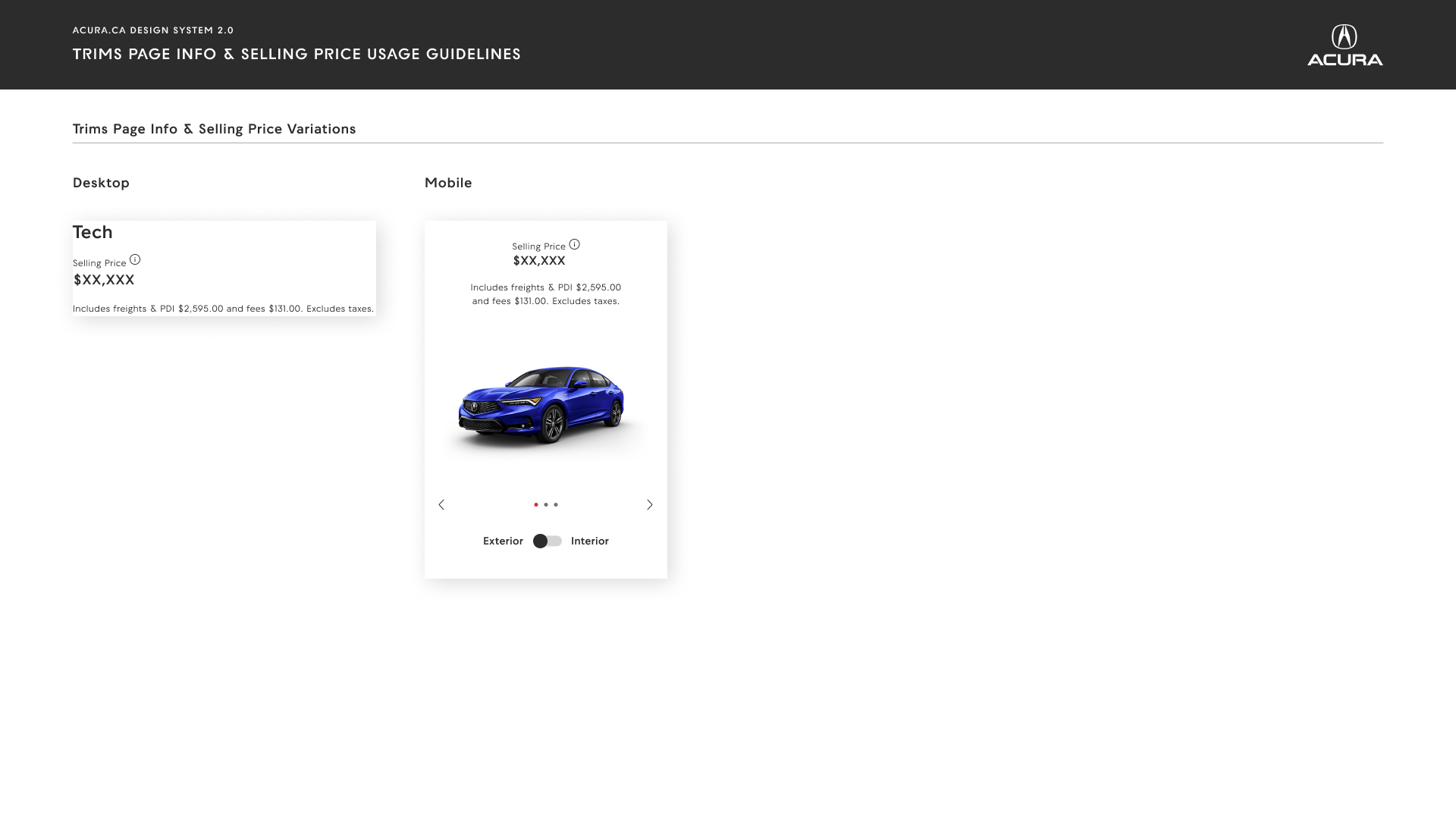Select the third carousel dot
Image resolution: width=1456 pixels, height=819 pixels.
click(556, 504)
